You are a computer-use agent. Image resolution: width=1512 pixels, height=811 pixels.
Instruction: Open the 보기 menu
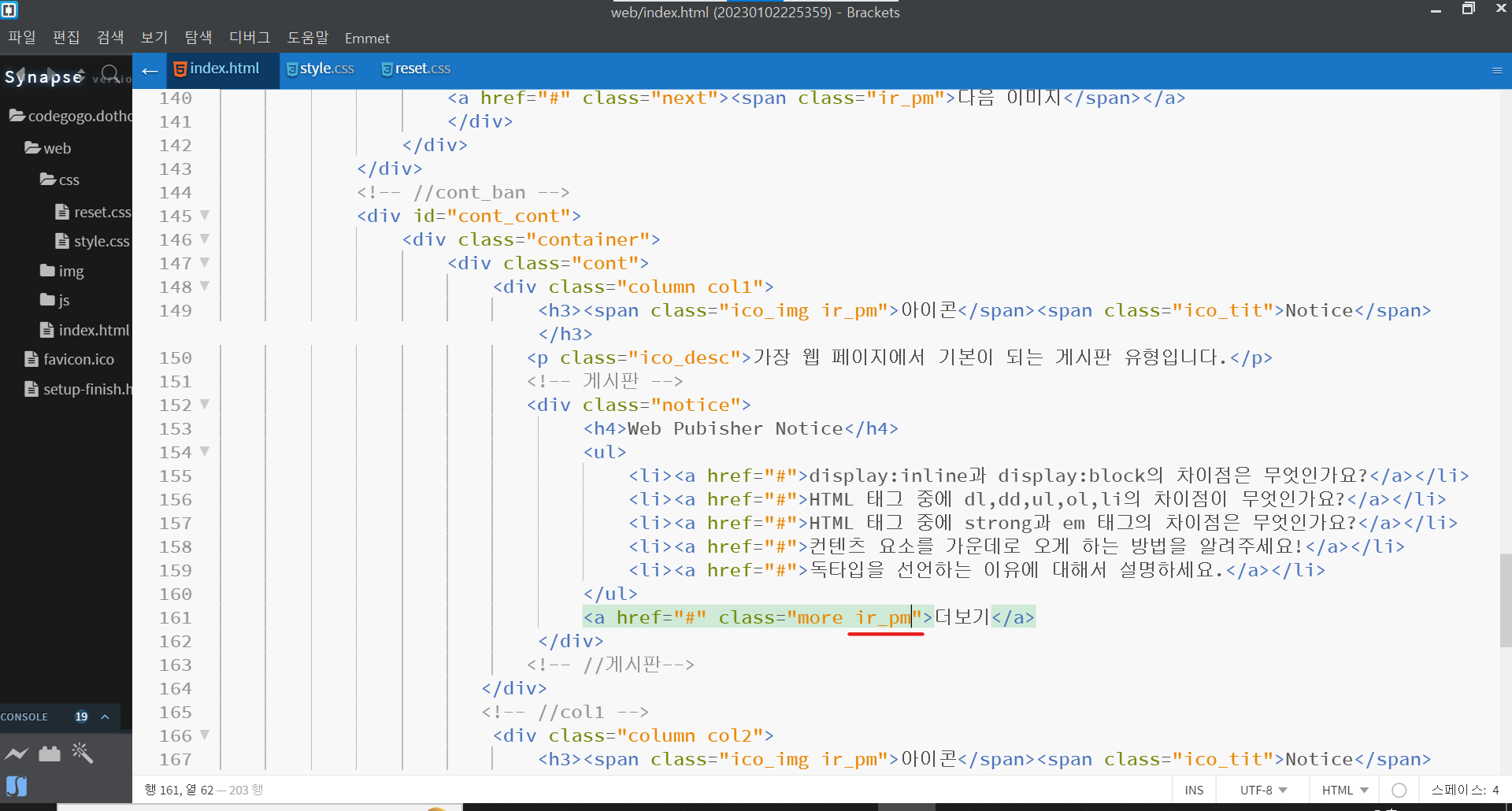click(154, 38)
